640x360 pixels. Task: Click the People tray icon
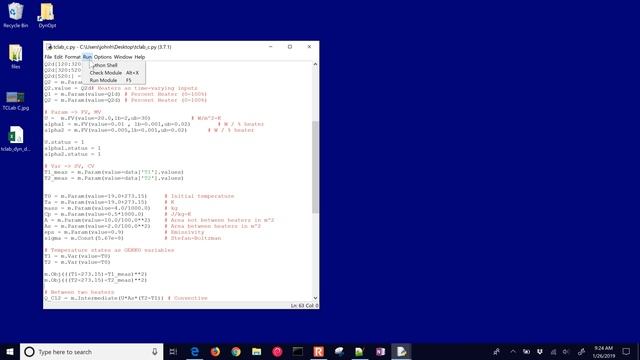click(x=497, y=351)
